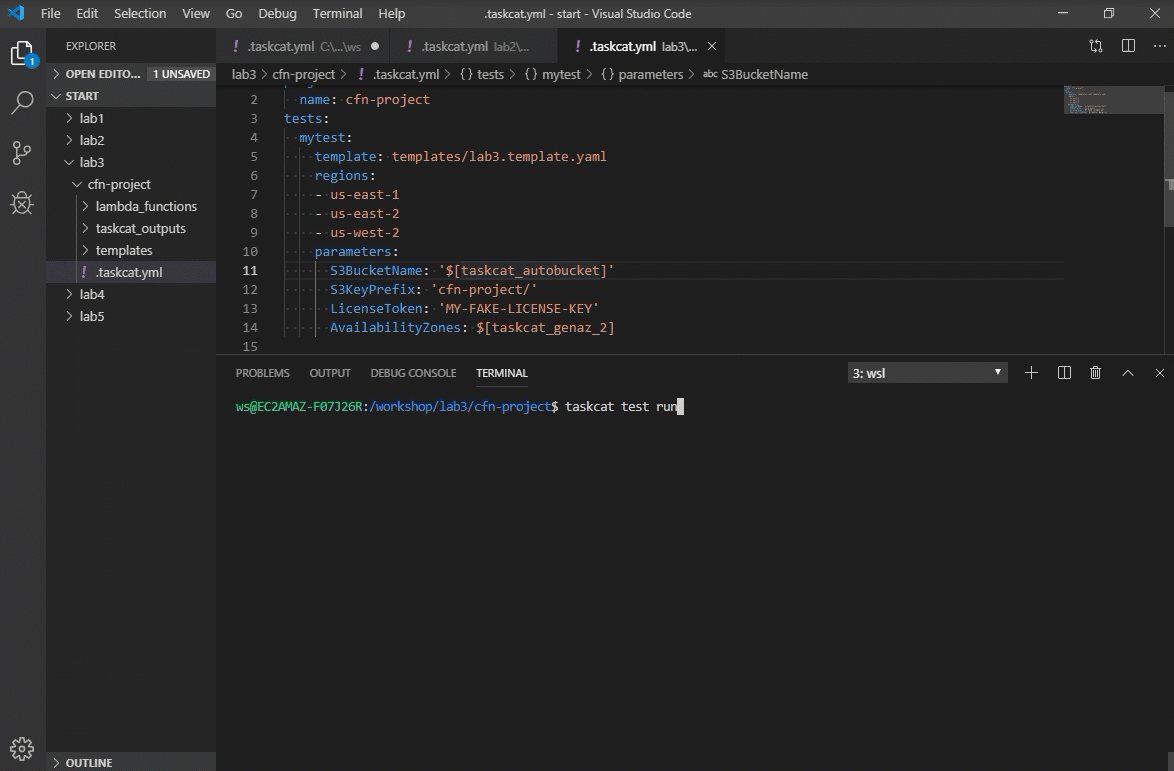Open the File menu
The height and width of the screenshot is (771, 1174).
coord(51,13)
